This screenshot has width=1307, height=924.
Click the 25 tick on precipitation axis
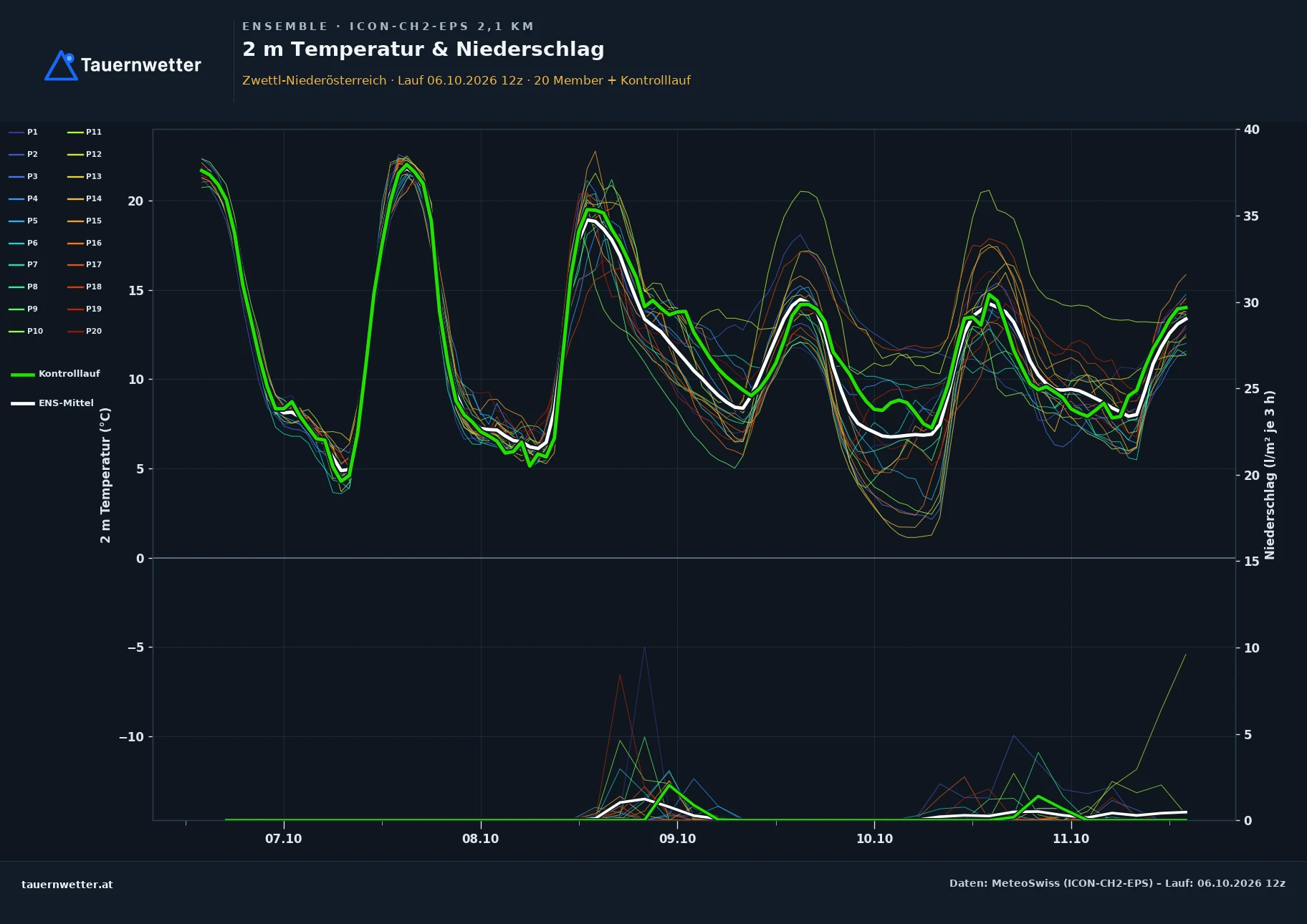[1252, 389]
